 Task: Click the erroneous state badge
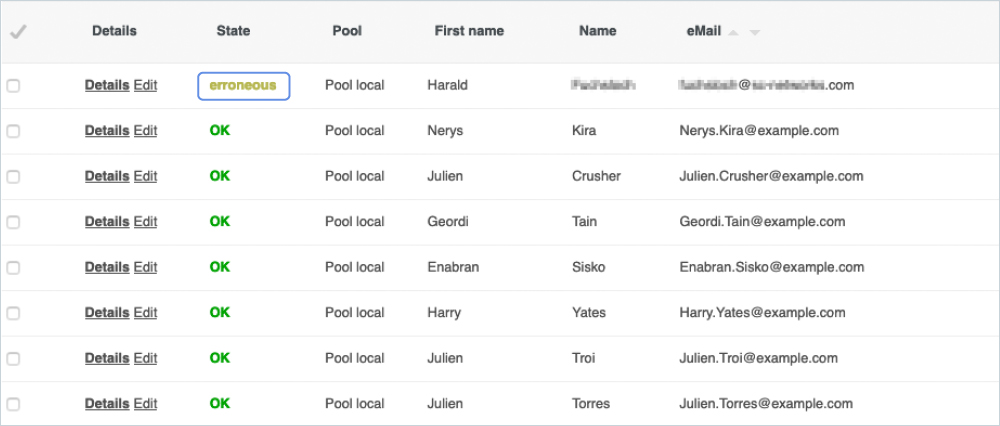(243, 86)
